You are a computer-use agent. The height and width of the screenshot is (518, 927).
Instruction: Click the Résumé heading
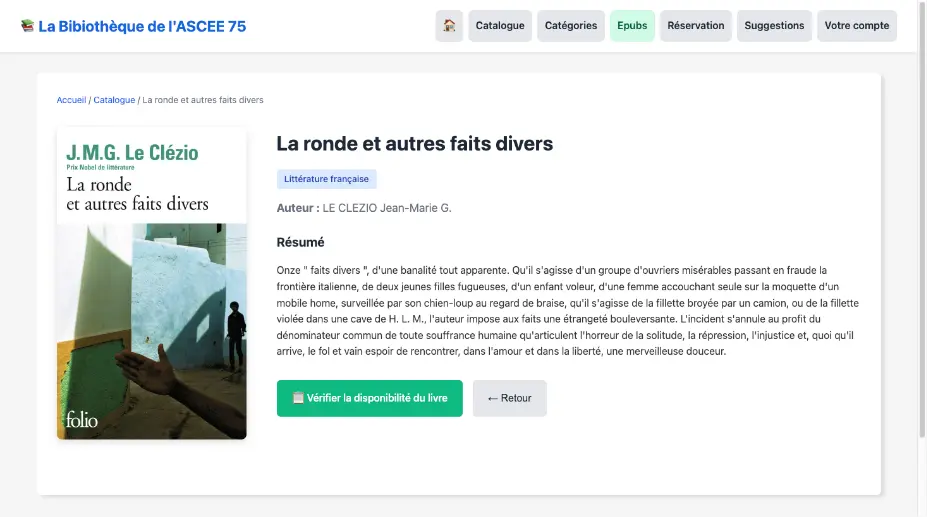(300, 242)
